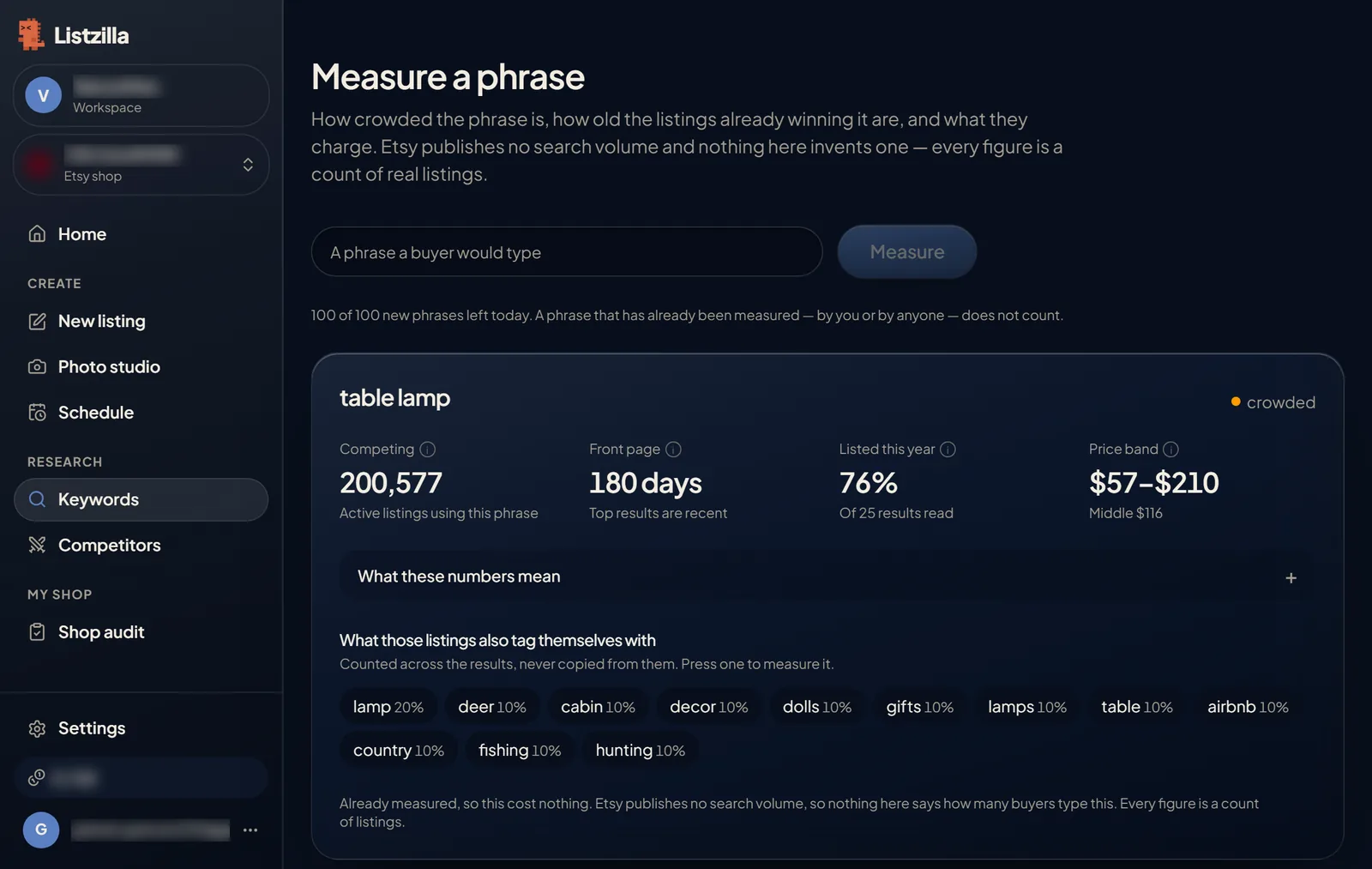Measure the deer tag

(492, 707)
